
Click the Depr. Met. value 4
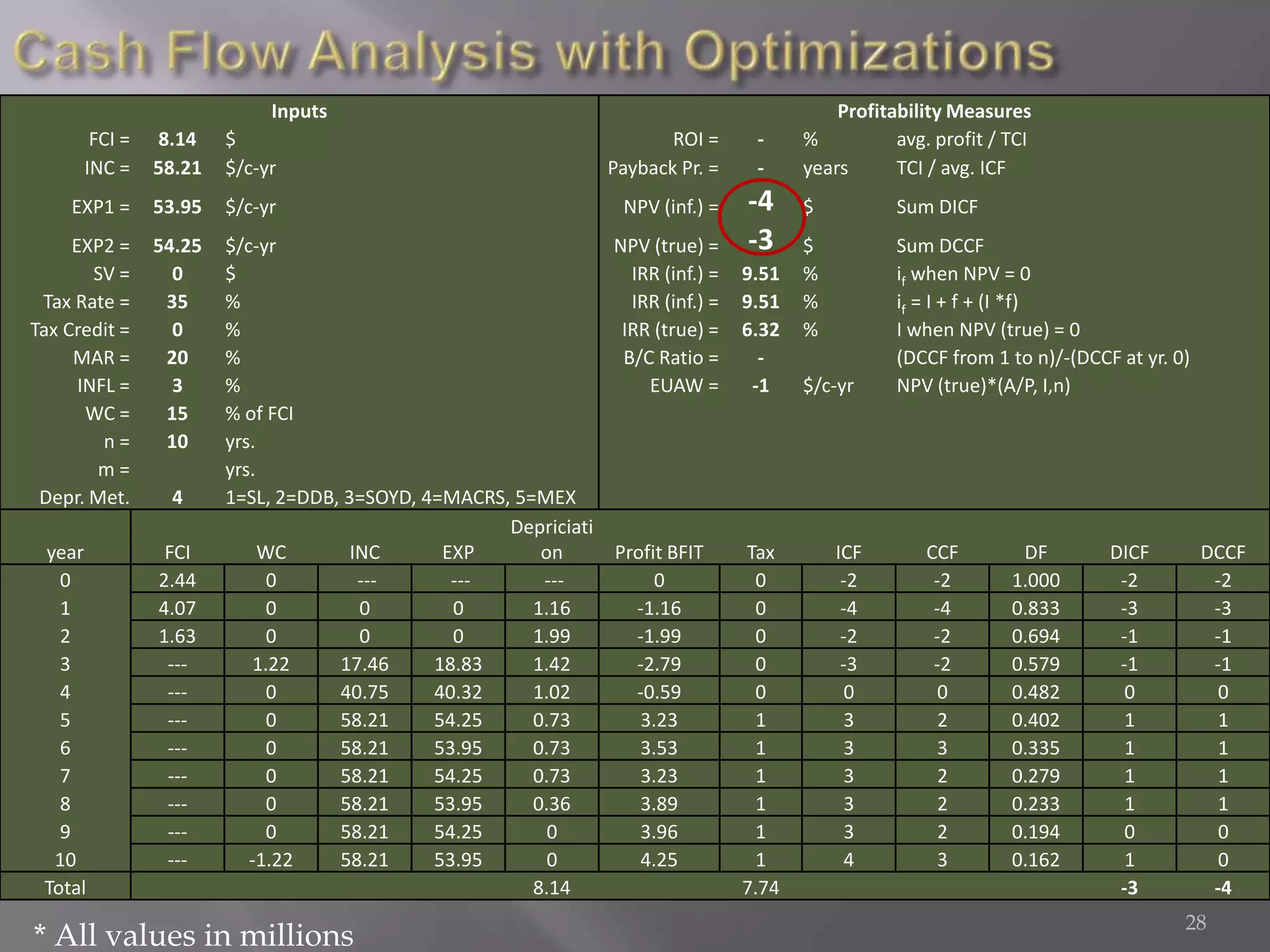coord(177,497)
